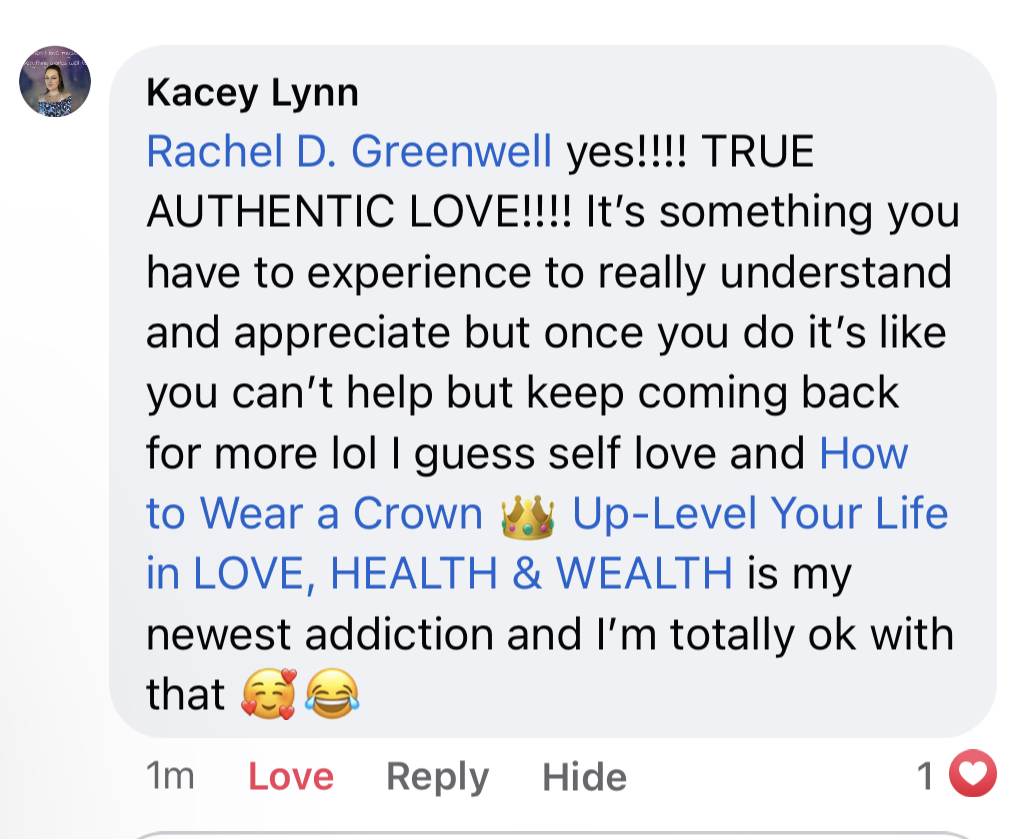
Task: Open Kacey Lynn's profile picture
Action: [x=55, y=81]
